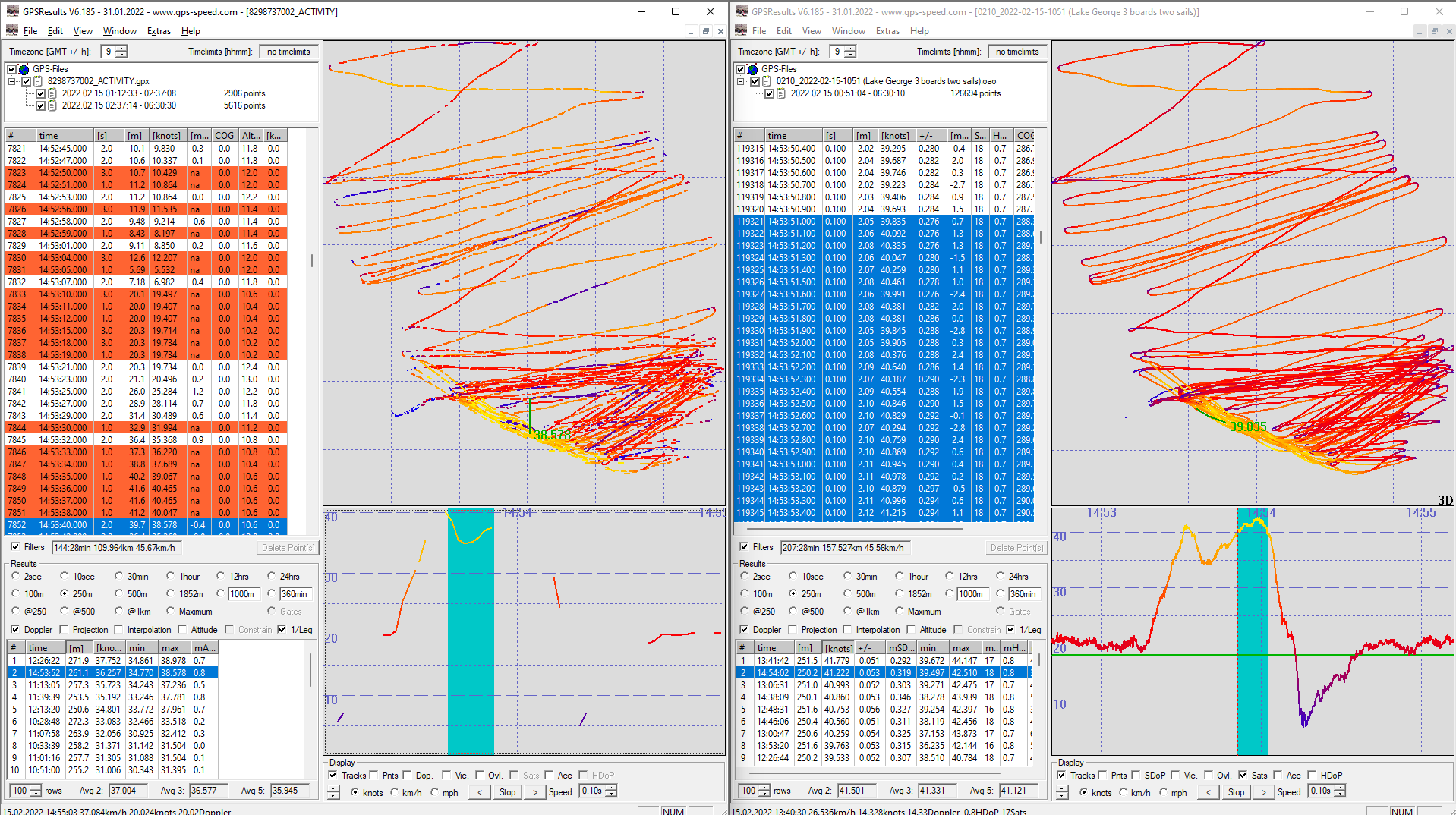Toggle the Sats display checkbox in right window
The width and height of the screenshot is (1456, 815).
pos(1243,775)
